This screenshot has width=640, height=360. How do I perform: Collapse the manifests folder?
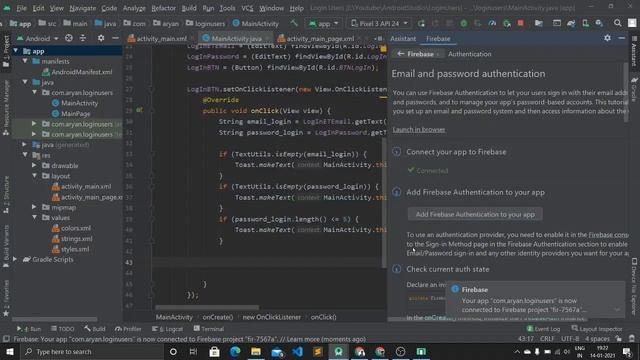(25, 61)
